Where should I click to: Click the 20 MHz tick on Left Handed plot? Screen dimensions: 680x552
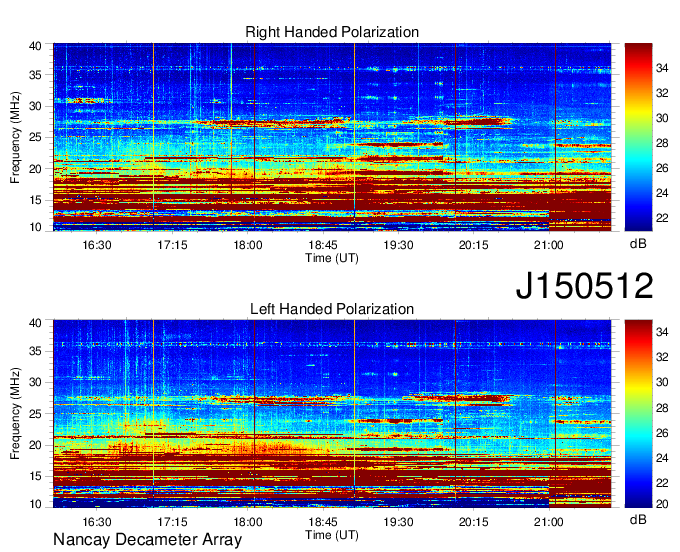pos(35,445)
